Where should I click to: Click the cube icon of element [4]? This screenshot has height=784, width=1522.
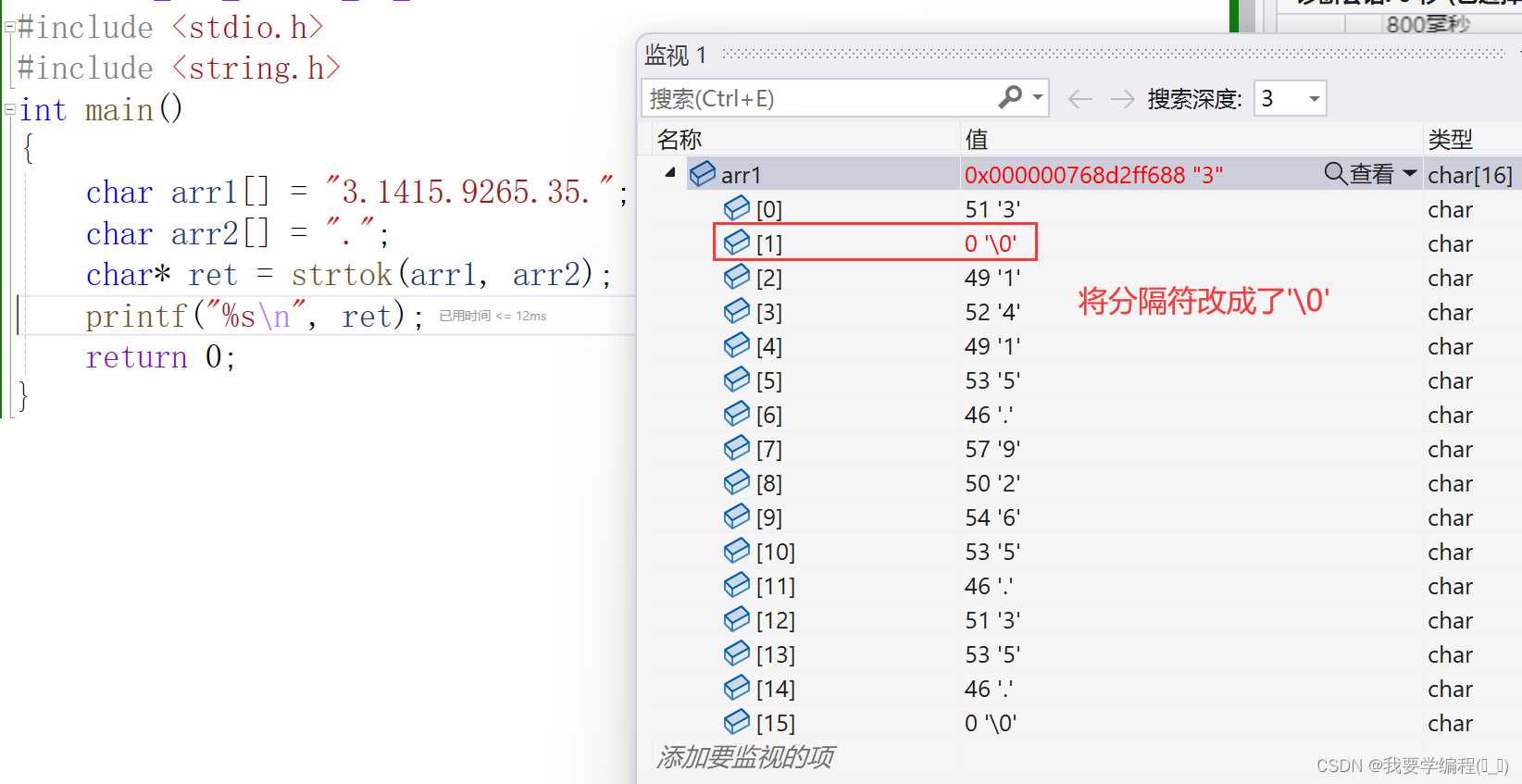click(737, 345)
